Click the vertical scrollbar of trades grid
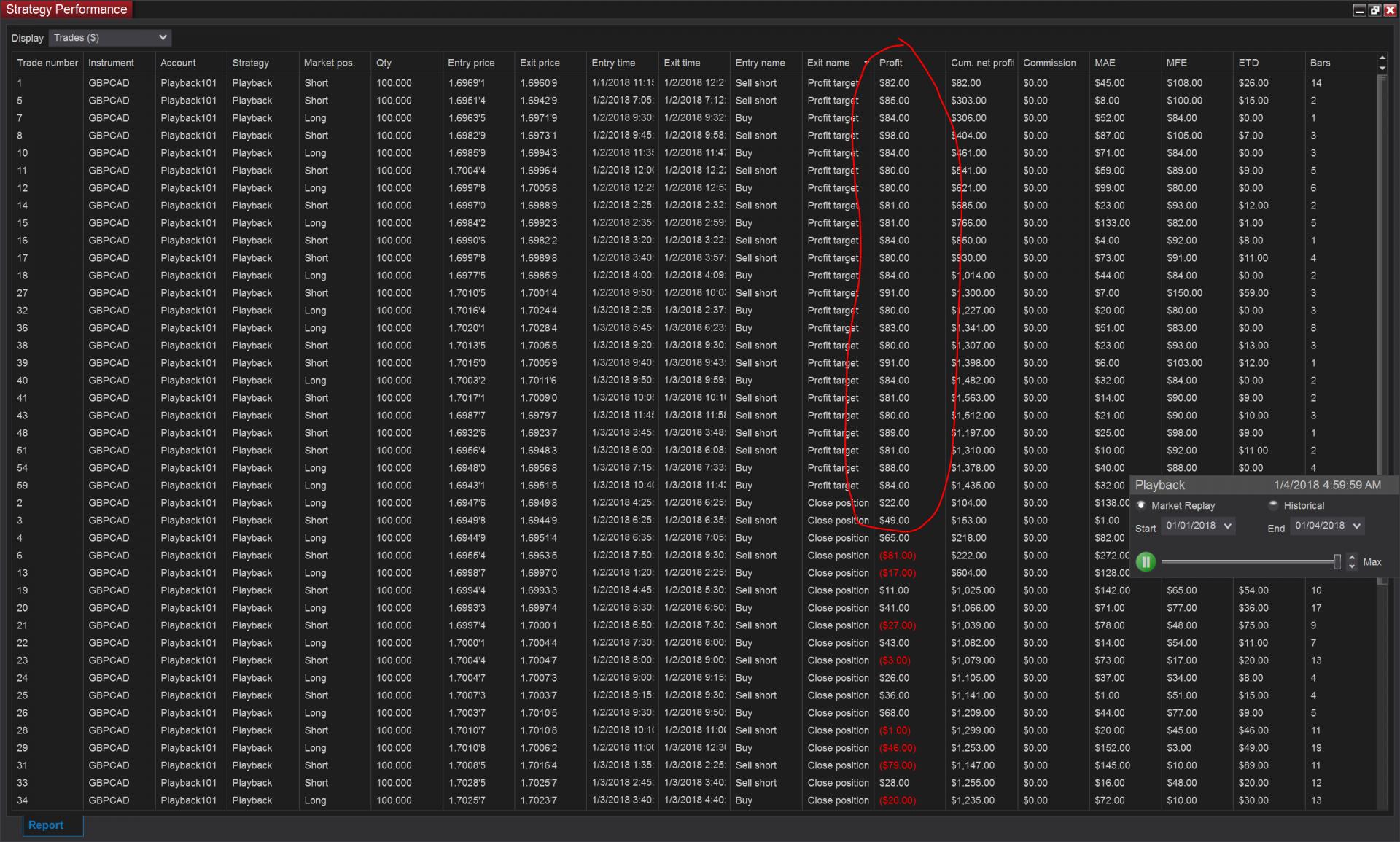 coord(1381,292)
